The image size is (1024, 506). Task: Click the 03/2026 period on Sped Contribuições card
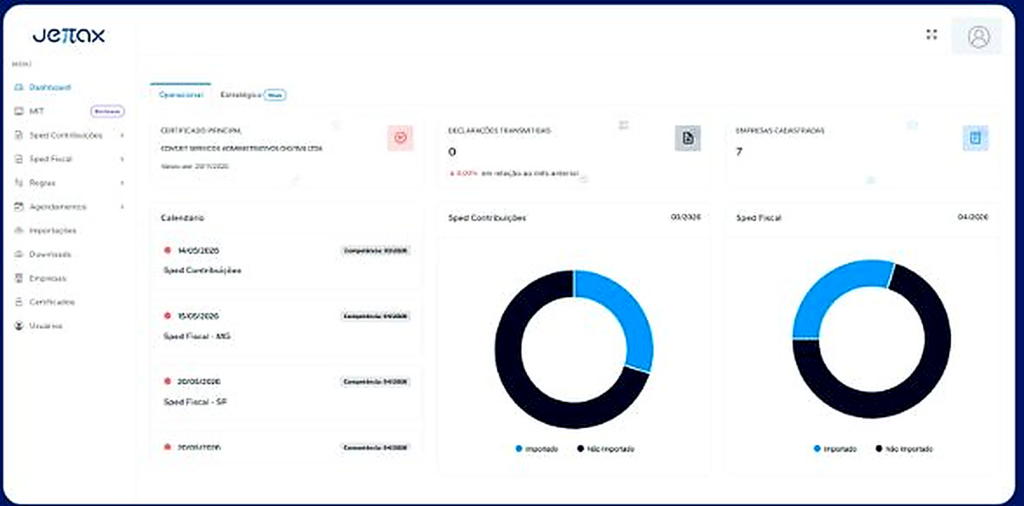coord(685,217)
